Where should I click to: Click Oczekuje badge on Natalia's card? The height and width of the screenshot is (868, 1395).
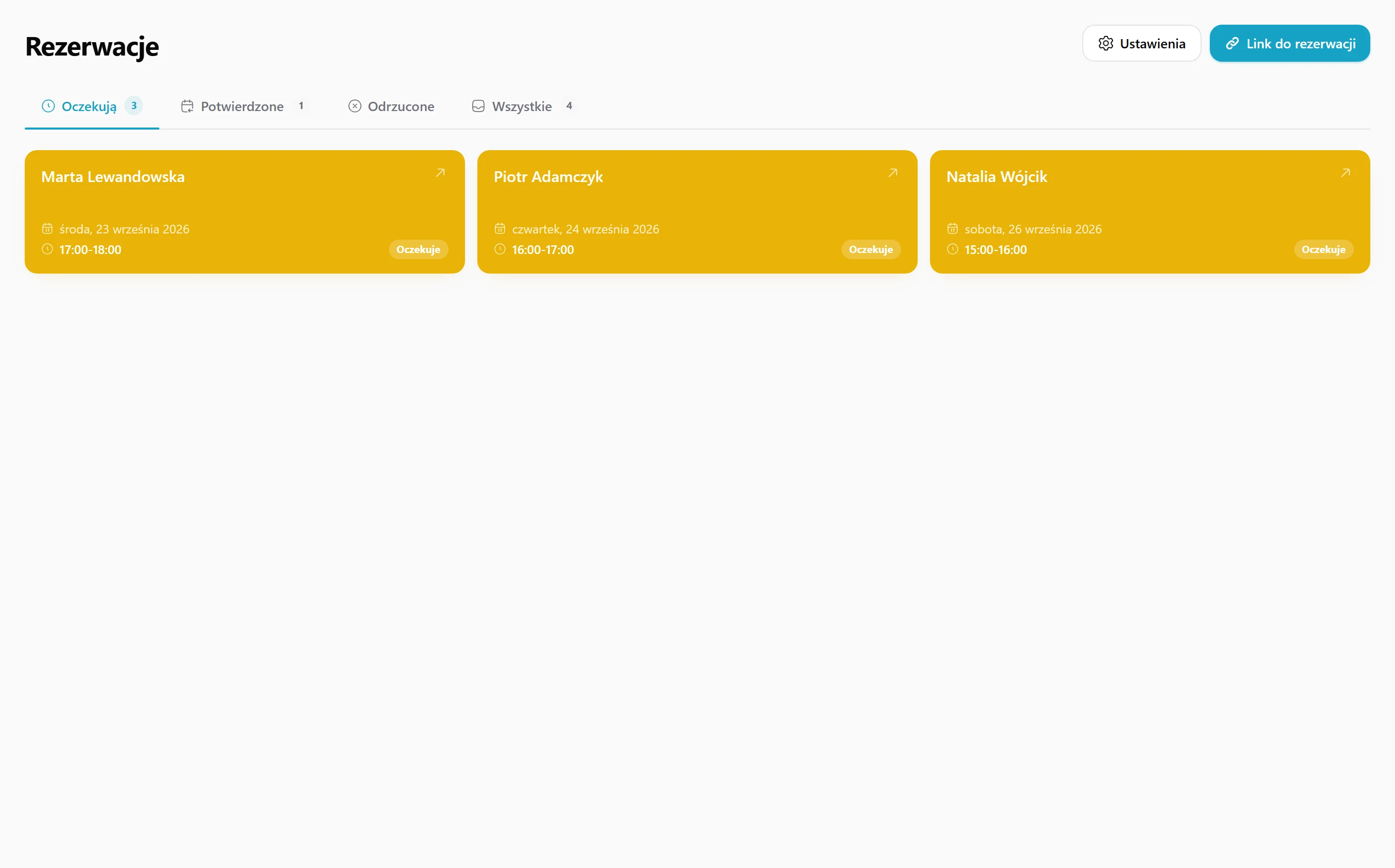[x=1323, y=250]
